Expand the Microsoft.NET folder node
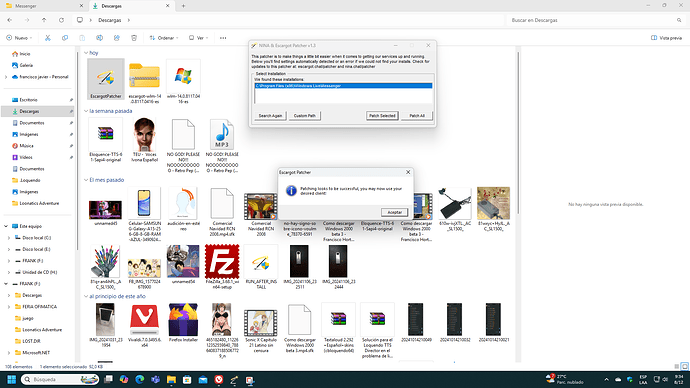 [x=9, y=353]
